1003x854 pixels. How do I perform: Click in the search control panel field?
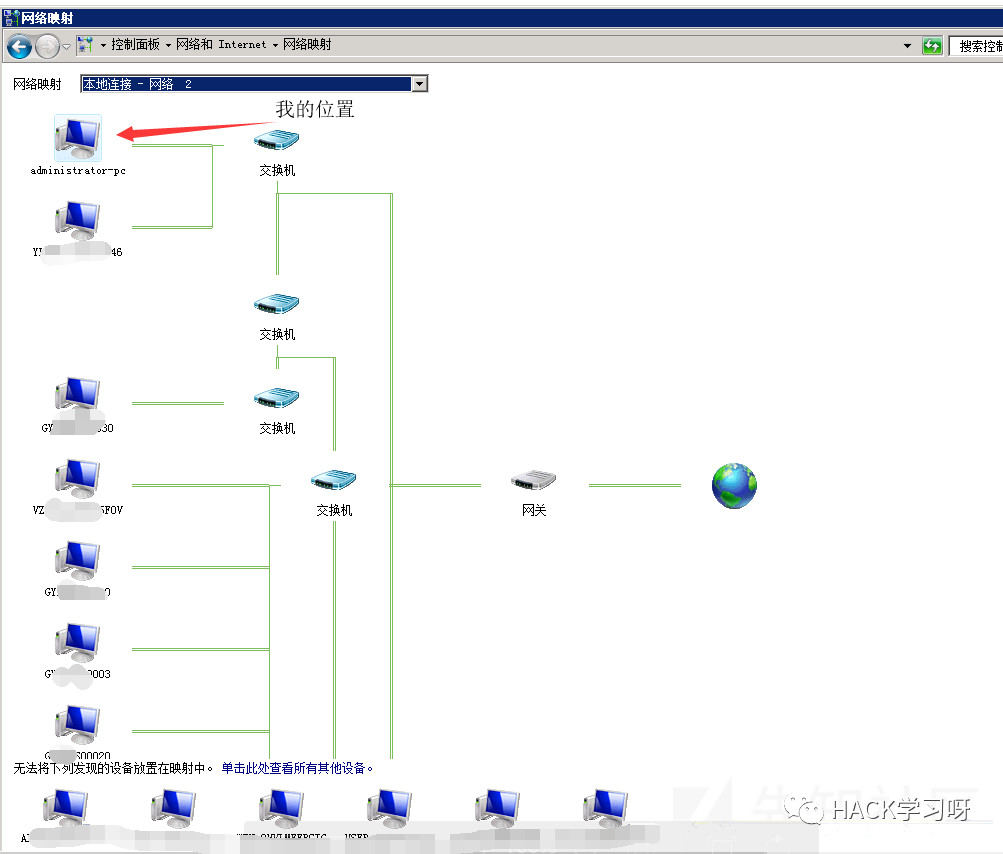(976, 46)
